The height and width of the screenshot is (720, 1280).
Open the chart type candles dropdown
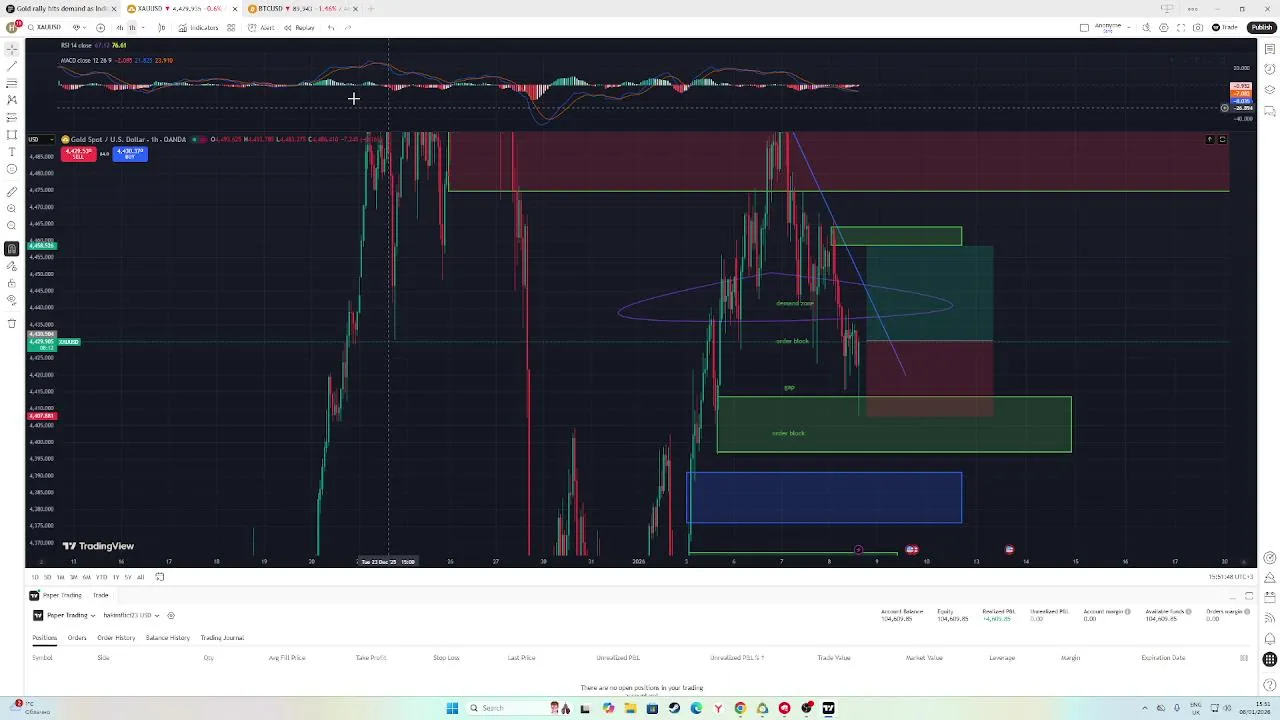pos(162,28)
